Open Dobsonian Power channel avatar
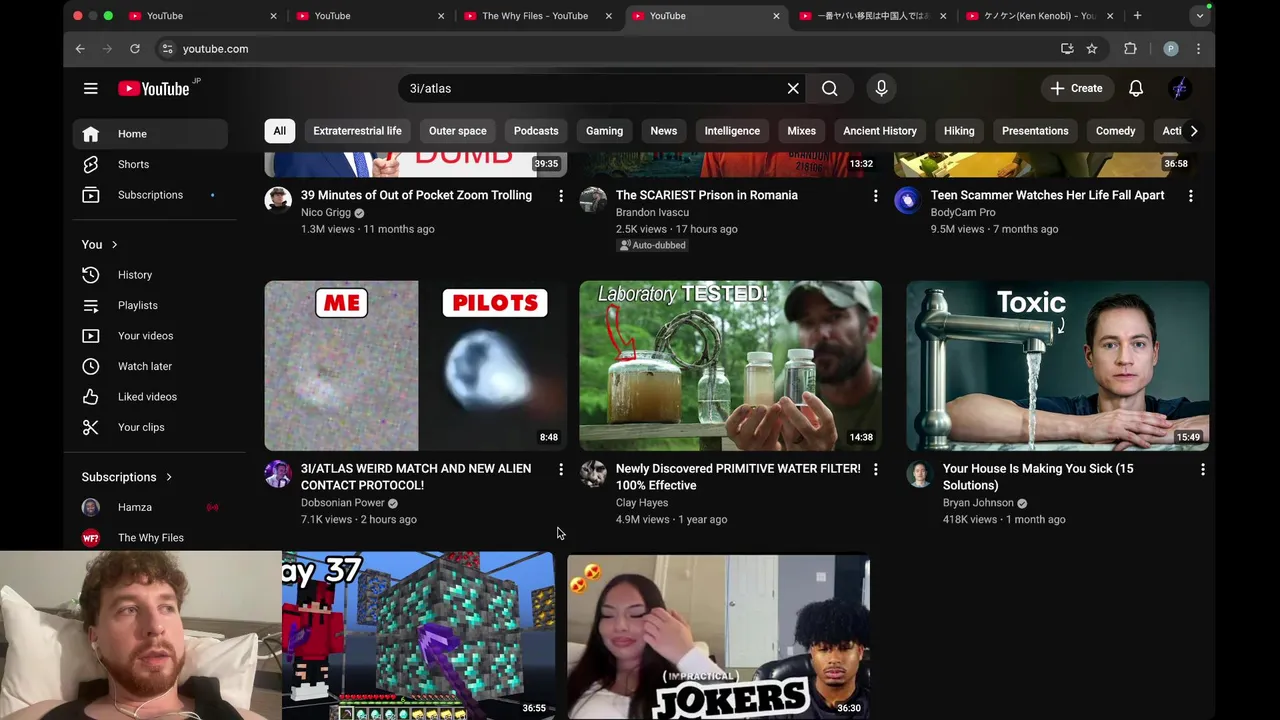The width and height of the screenshot is (1280, 720). point(278,474)
